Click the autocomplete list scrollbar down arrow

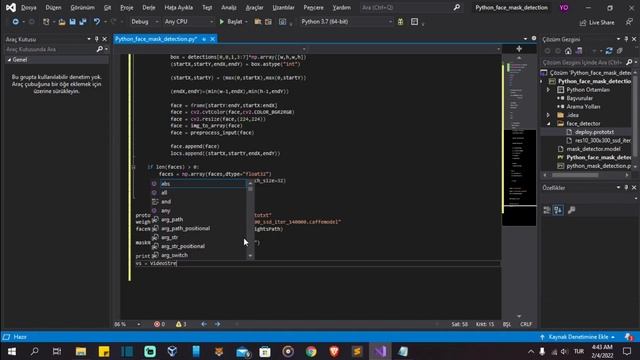click(250, 256)
